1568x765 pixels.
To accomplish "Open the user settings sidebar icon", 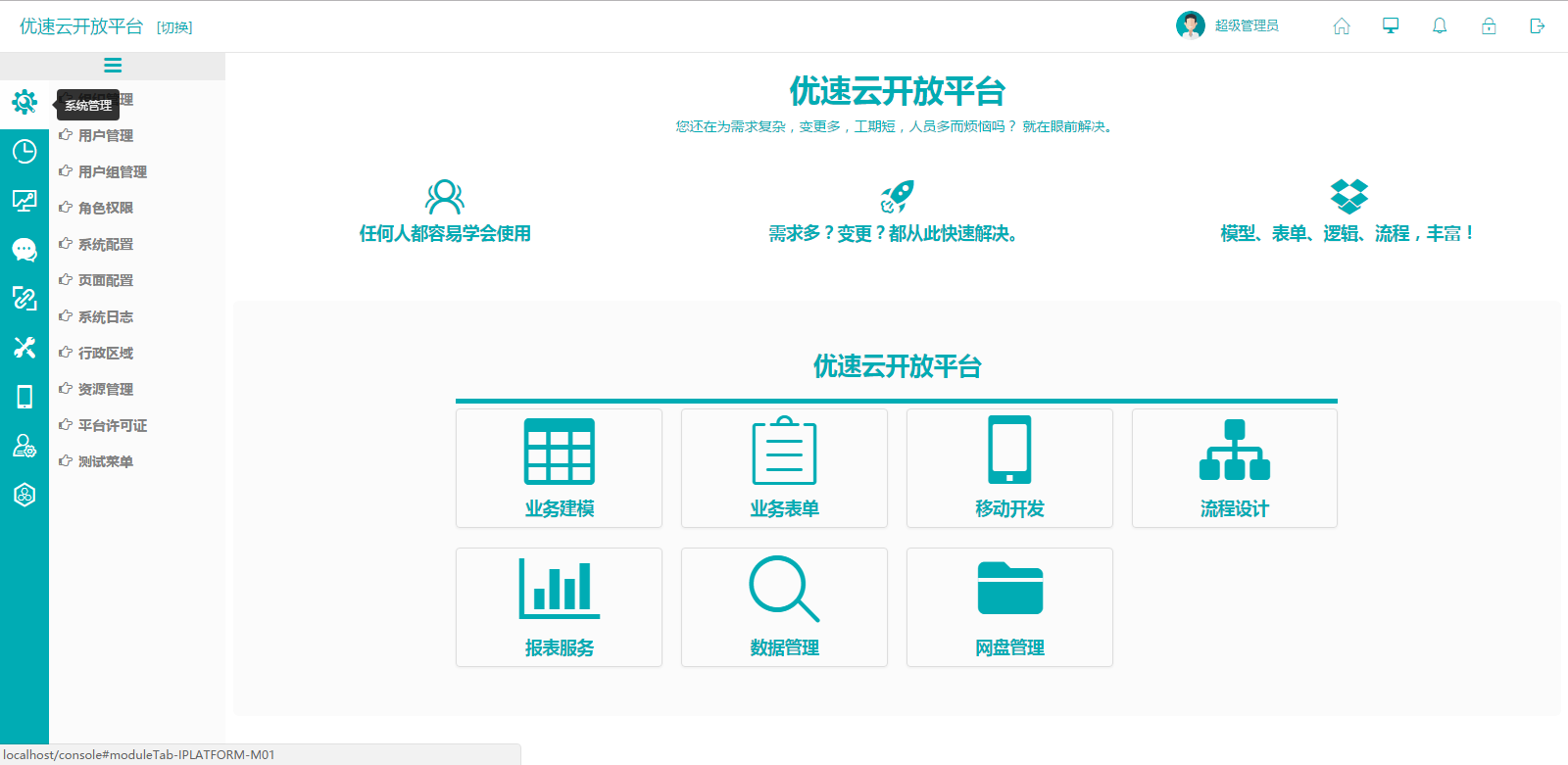I will 24,446.
